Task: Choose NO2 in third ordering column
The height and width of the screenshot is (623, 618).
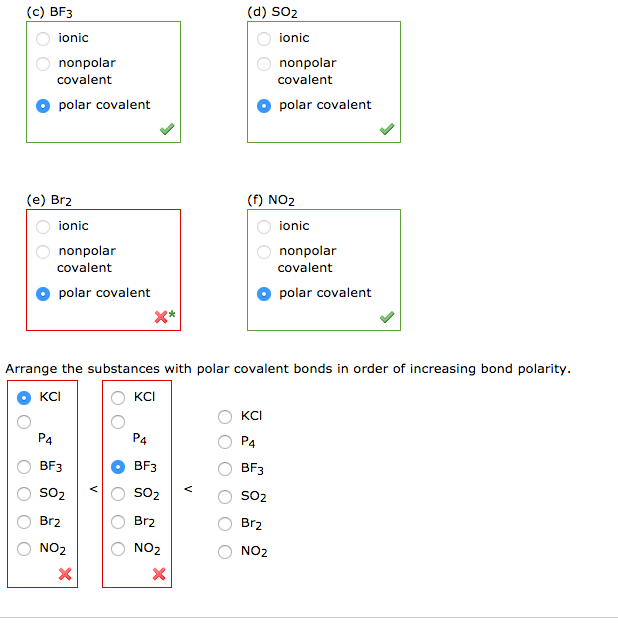Action: point(226,551)
